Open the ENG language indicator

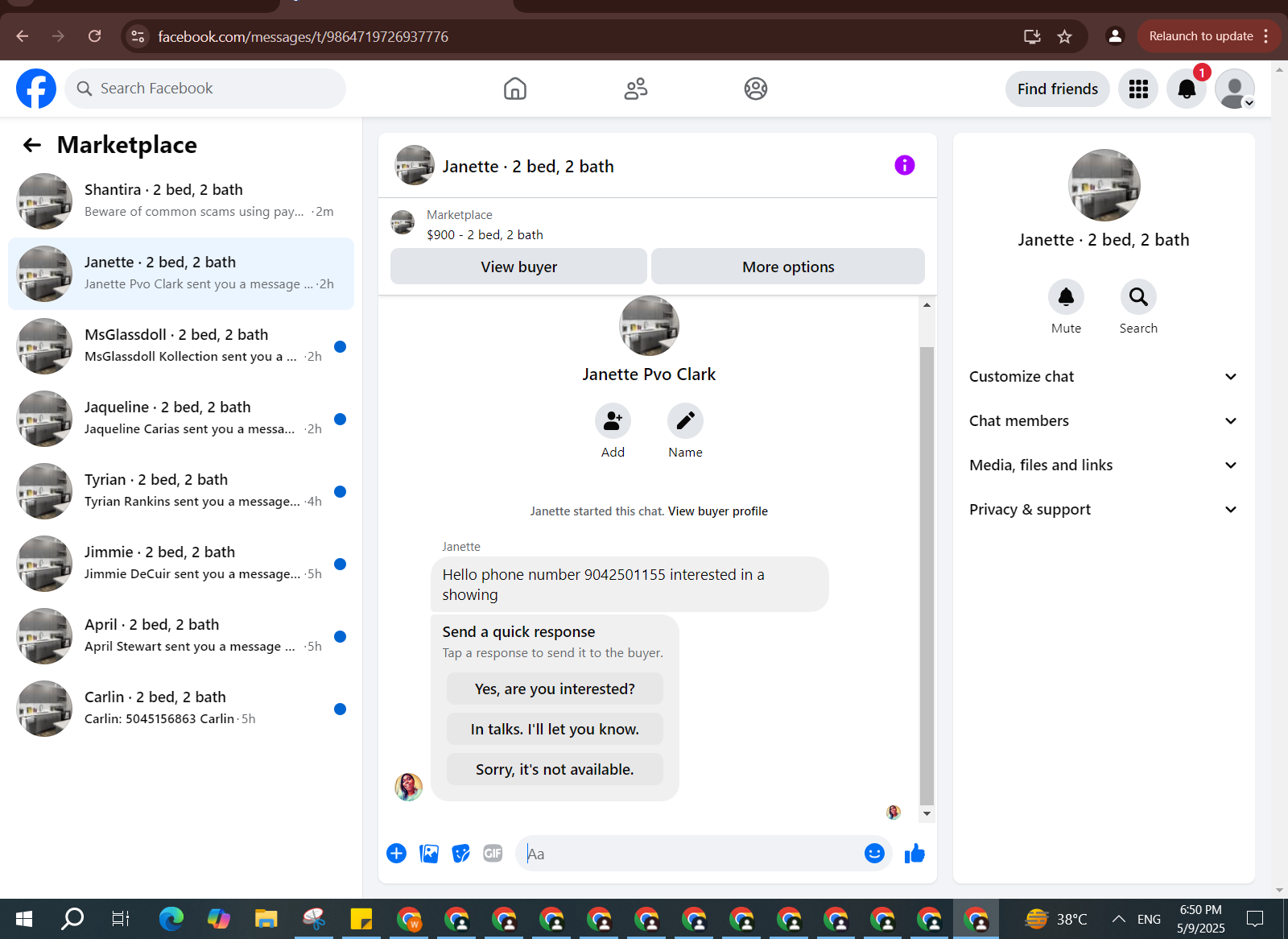click(1149, 919)
